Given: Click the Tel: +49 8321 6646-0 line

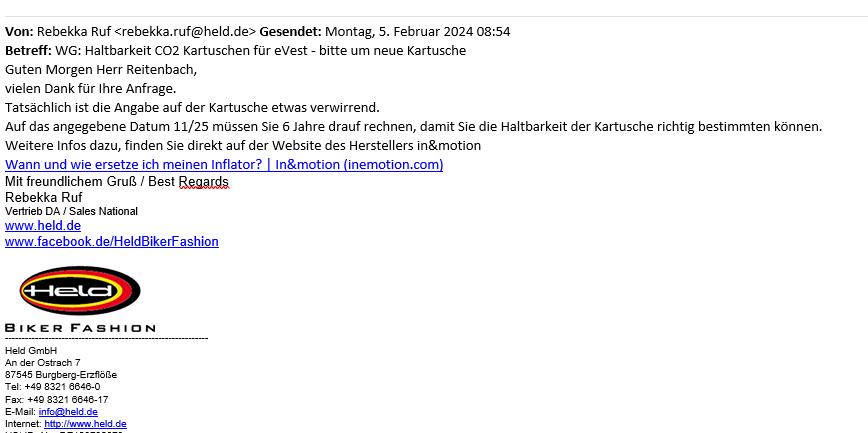Looking at the screenshot, I should click(53, 387).
